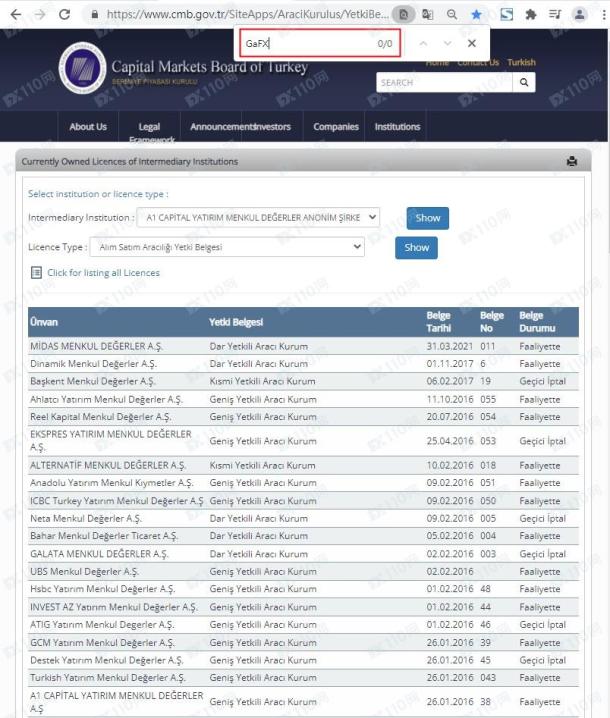Select MİDAS MENKUL DEĞERLER A.Ş. row

(303, 346)
